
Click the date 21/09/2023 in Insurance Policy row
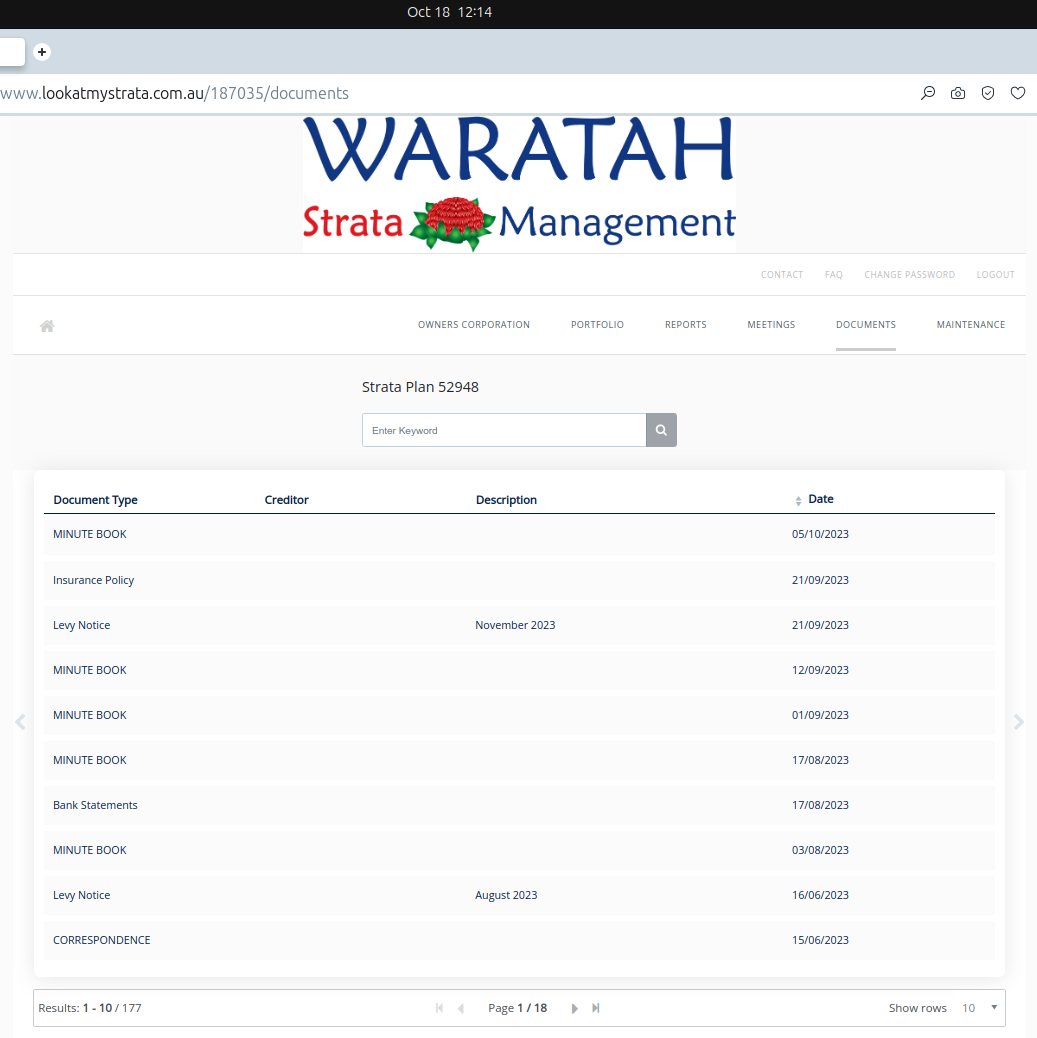[820, 580]
